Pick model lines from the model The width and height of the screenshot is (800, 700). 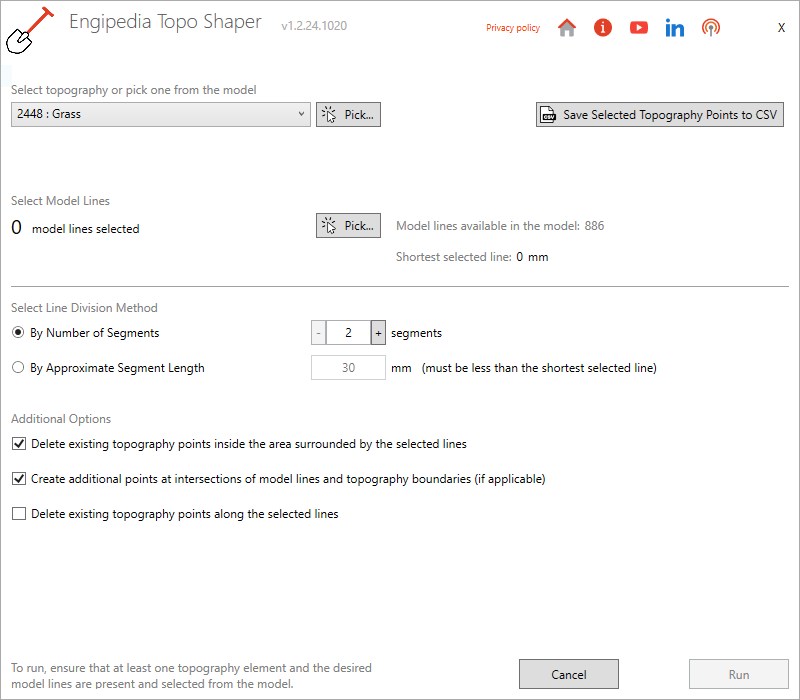pyautogui.click(x=348, y=226)
